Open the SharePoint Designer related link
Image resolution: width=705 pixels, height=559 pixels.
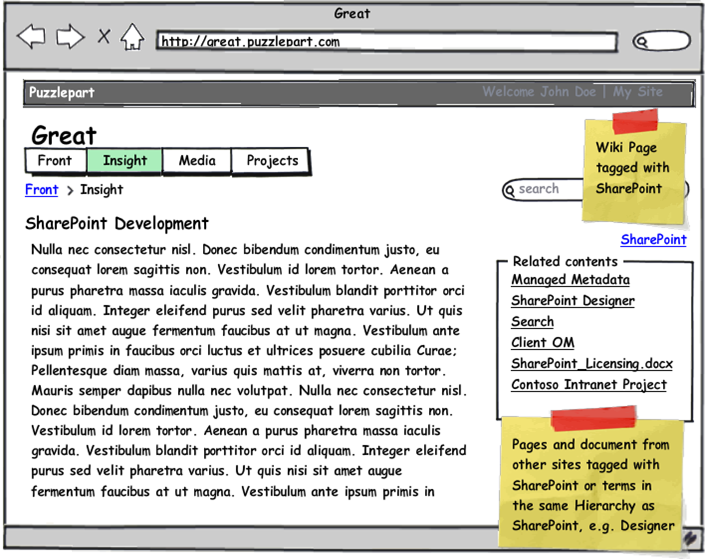pyautogui.click(x=573, y=300)
